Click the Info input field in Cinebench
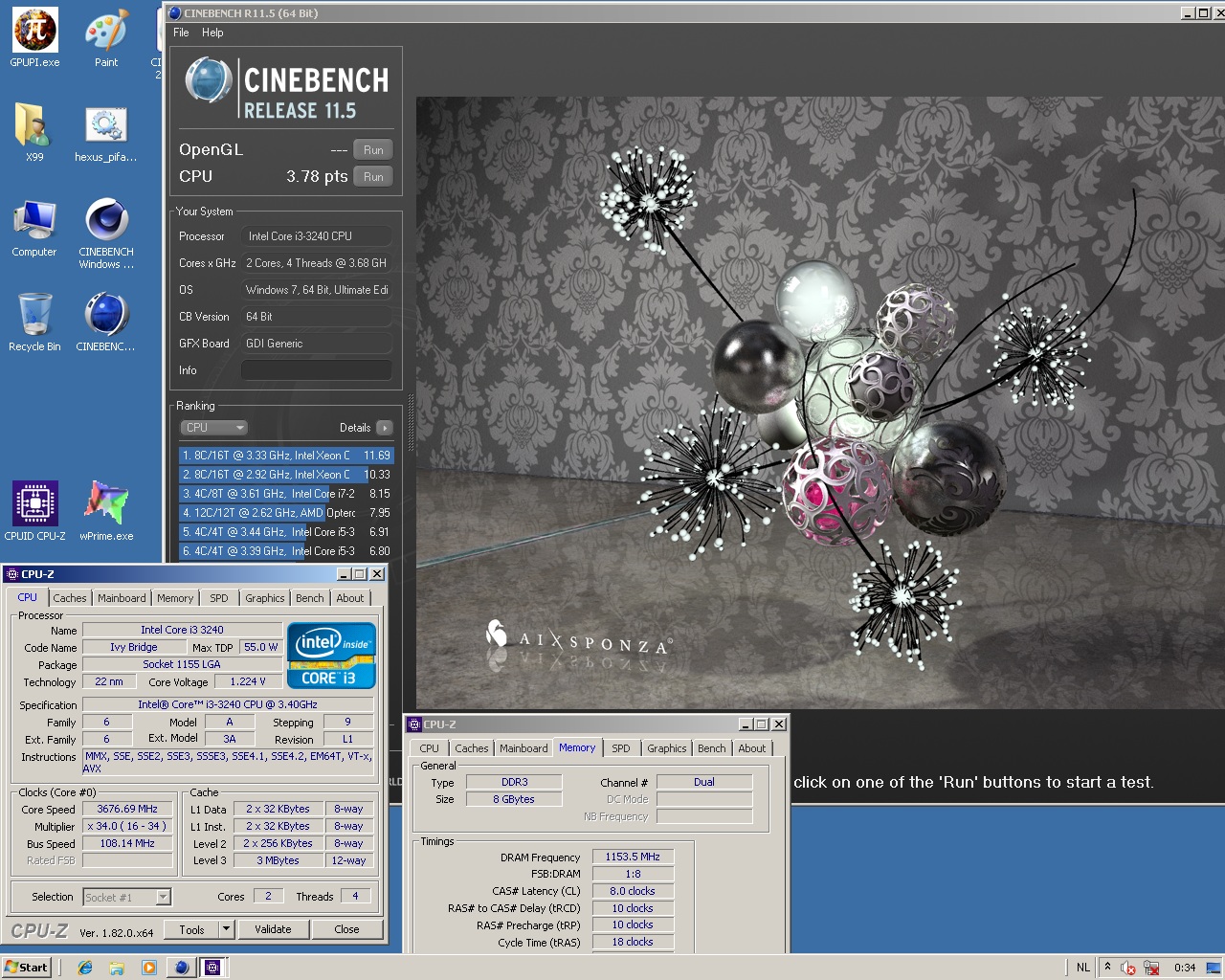The height and width of the screenshot is (980, 1225). coord(316,370)
